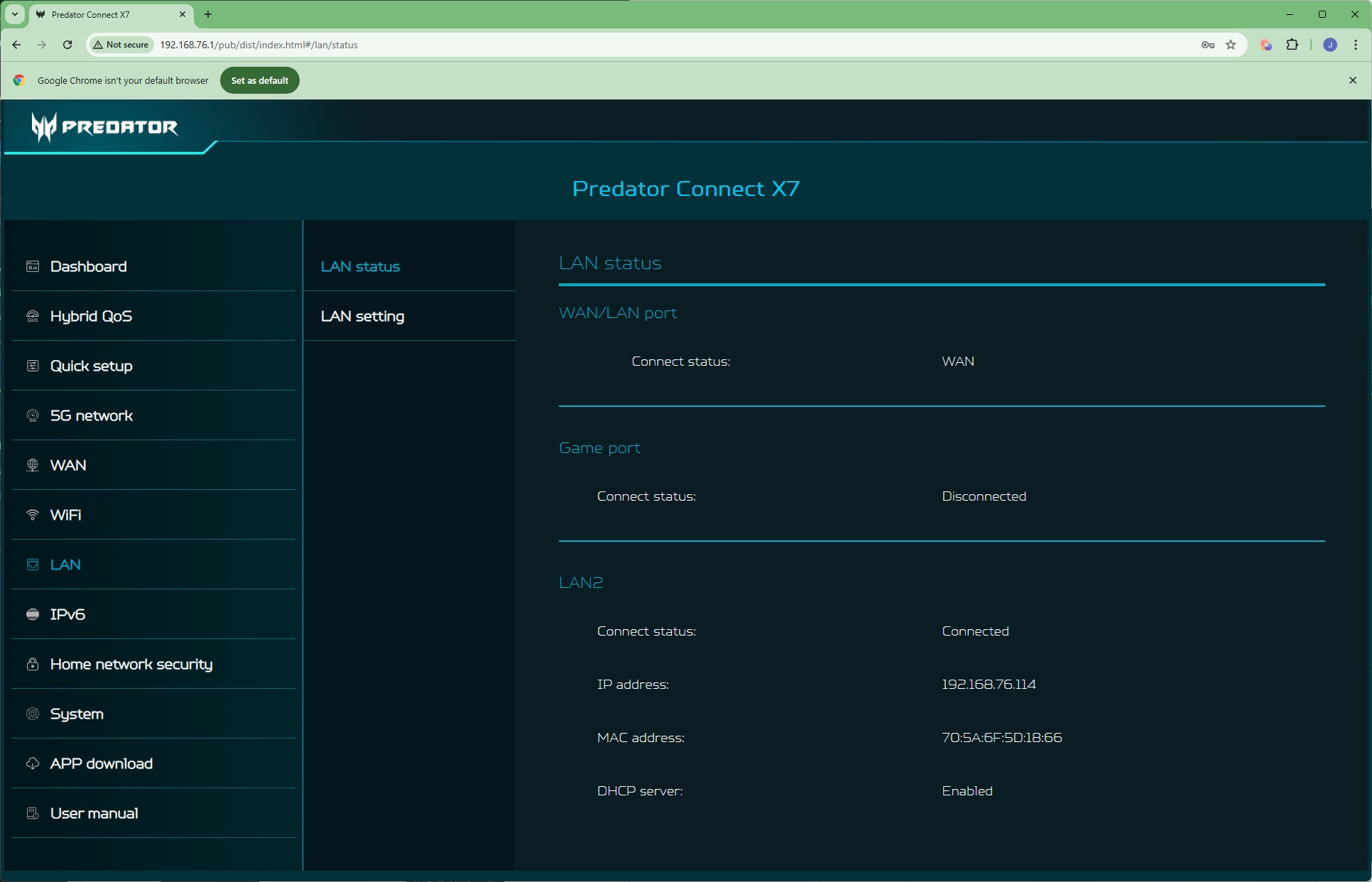The height and width of the screenshot is (882, 1372).
Task: Open WiFi settings via wifi icon
Action: click(33, 515)
